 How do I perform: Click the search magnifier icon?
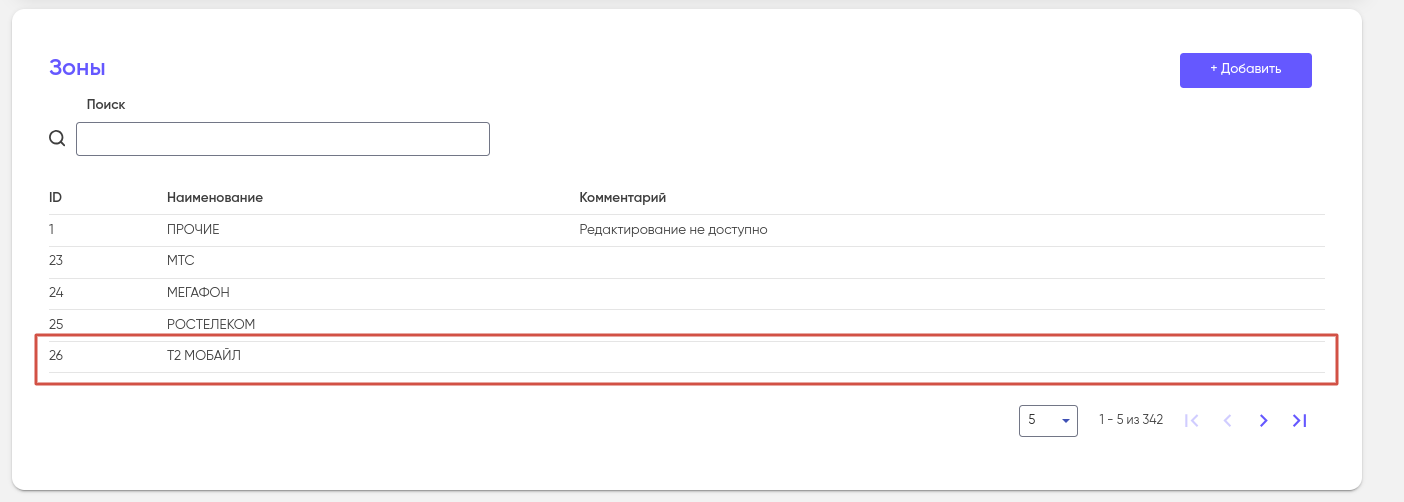(57, 139)
